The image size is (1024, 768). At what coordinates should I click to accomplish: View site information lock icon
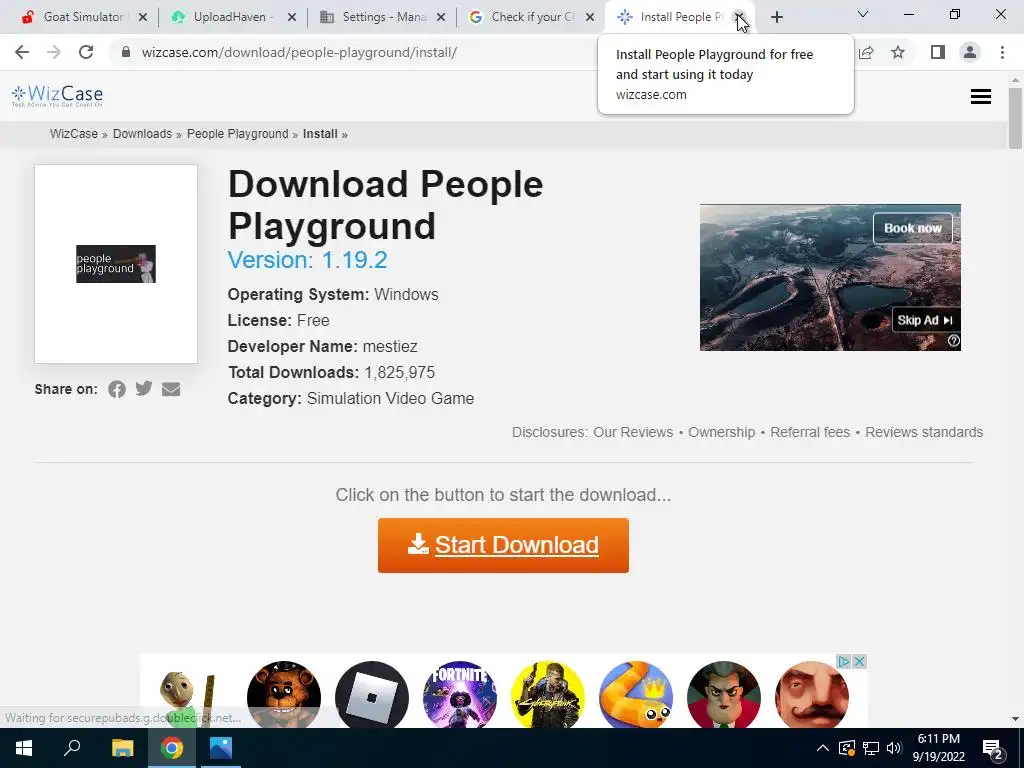pyautogui.click(x=126, y=52)
